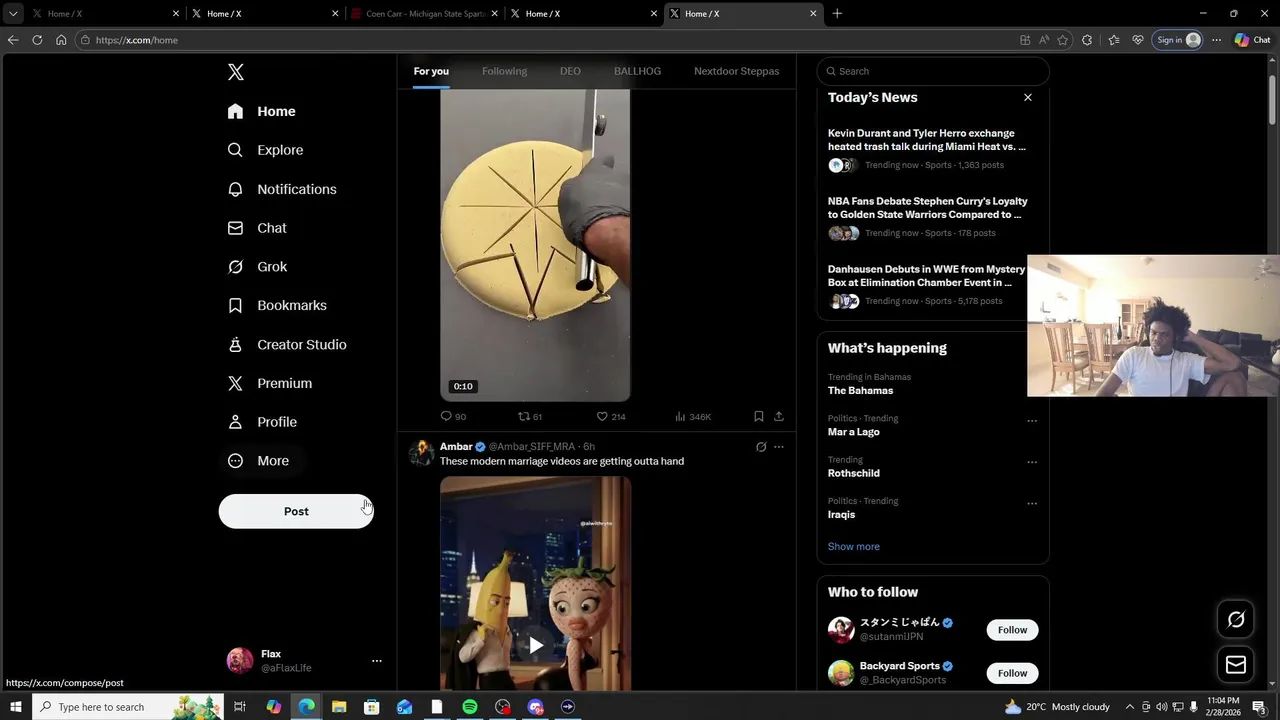Like the dough cutting video post

click(x=610, y=416)
